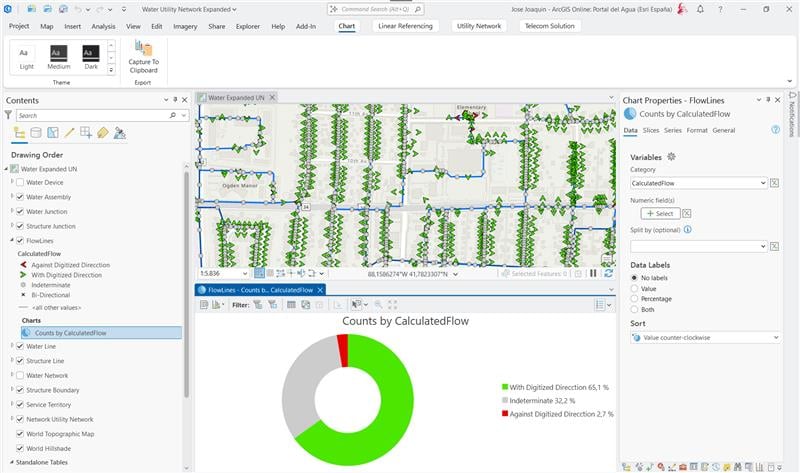Expand the Water Line layer
The height and width of the screenshot is (473, 800).
tap(12, 346)
